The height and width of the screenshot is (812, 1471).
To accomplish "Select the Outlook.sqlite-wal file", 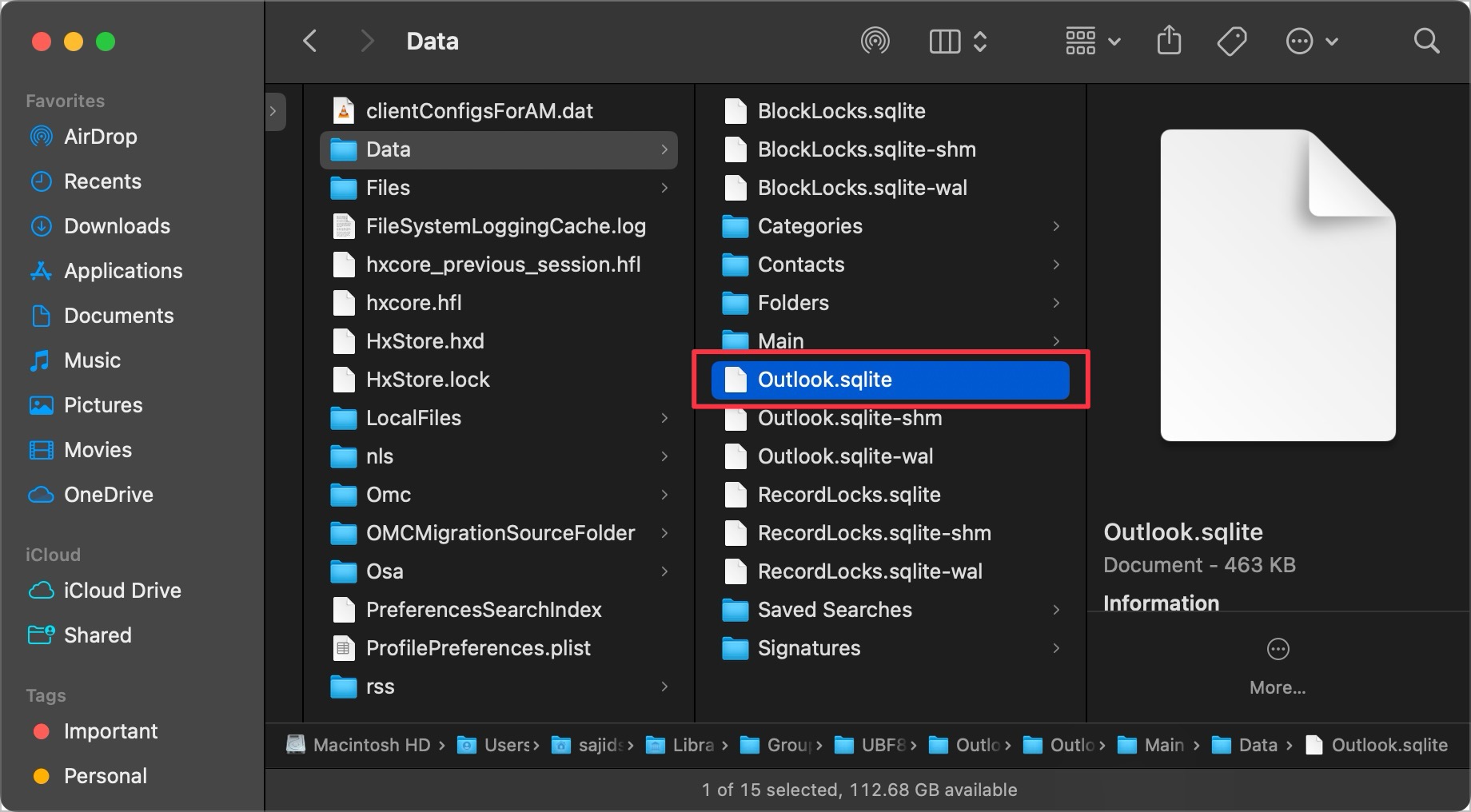I will pyautogui.click(x=844, y=456).
